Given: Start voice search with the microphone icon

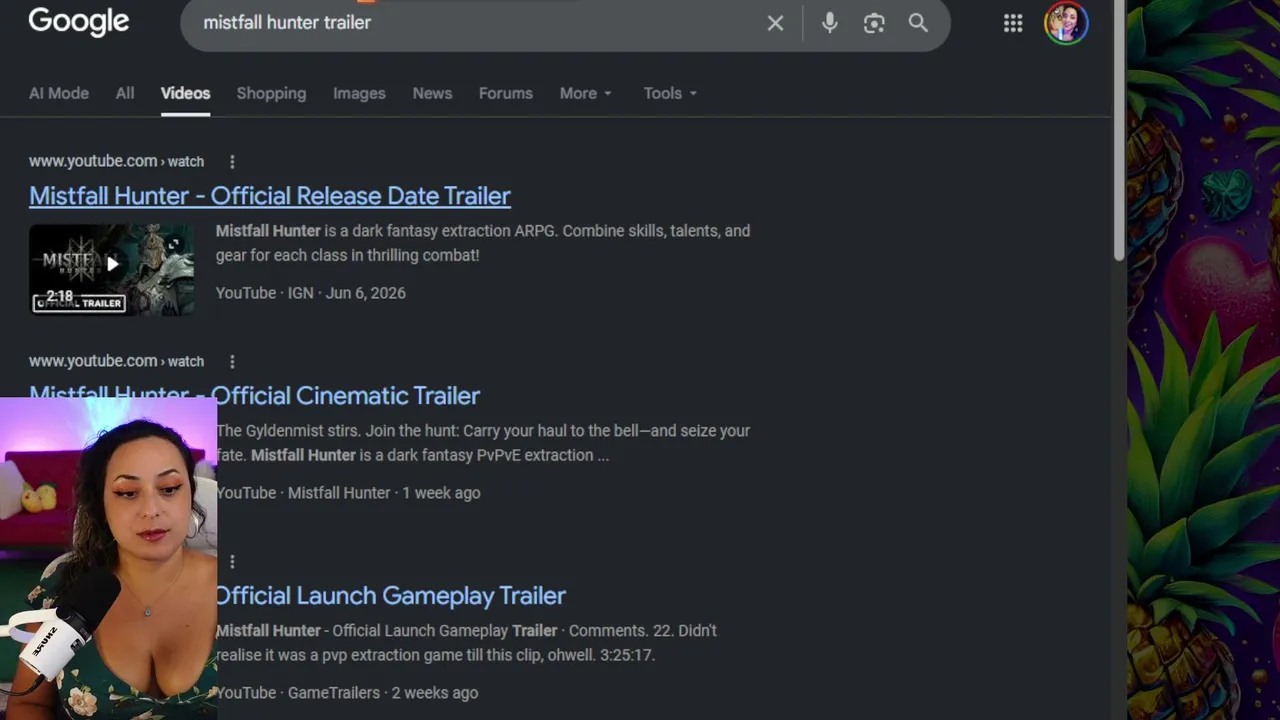Looking at the screenshot, I should tap(829, 23).
